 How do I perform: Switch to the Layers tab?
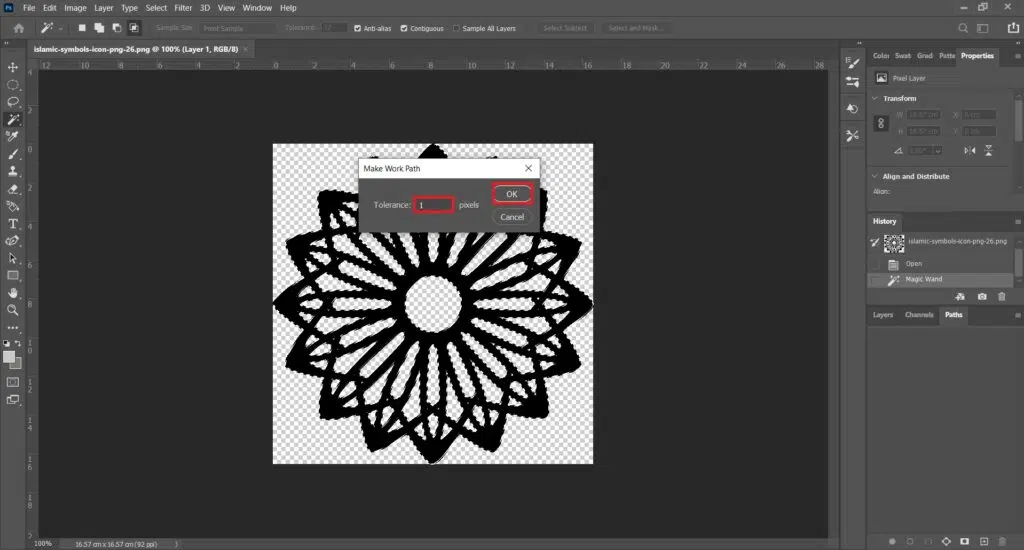(883, 315)
